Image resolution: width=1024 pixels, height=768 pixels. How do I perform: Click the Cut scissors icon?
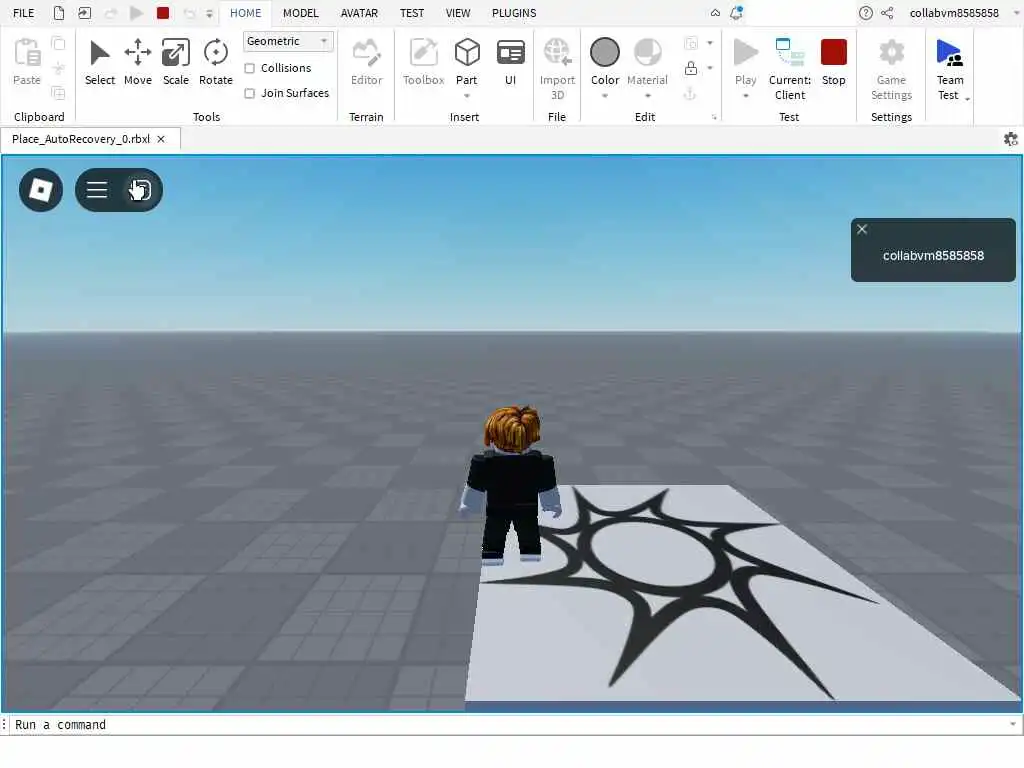pos(58,68)
